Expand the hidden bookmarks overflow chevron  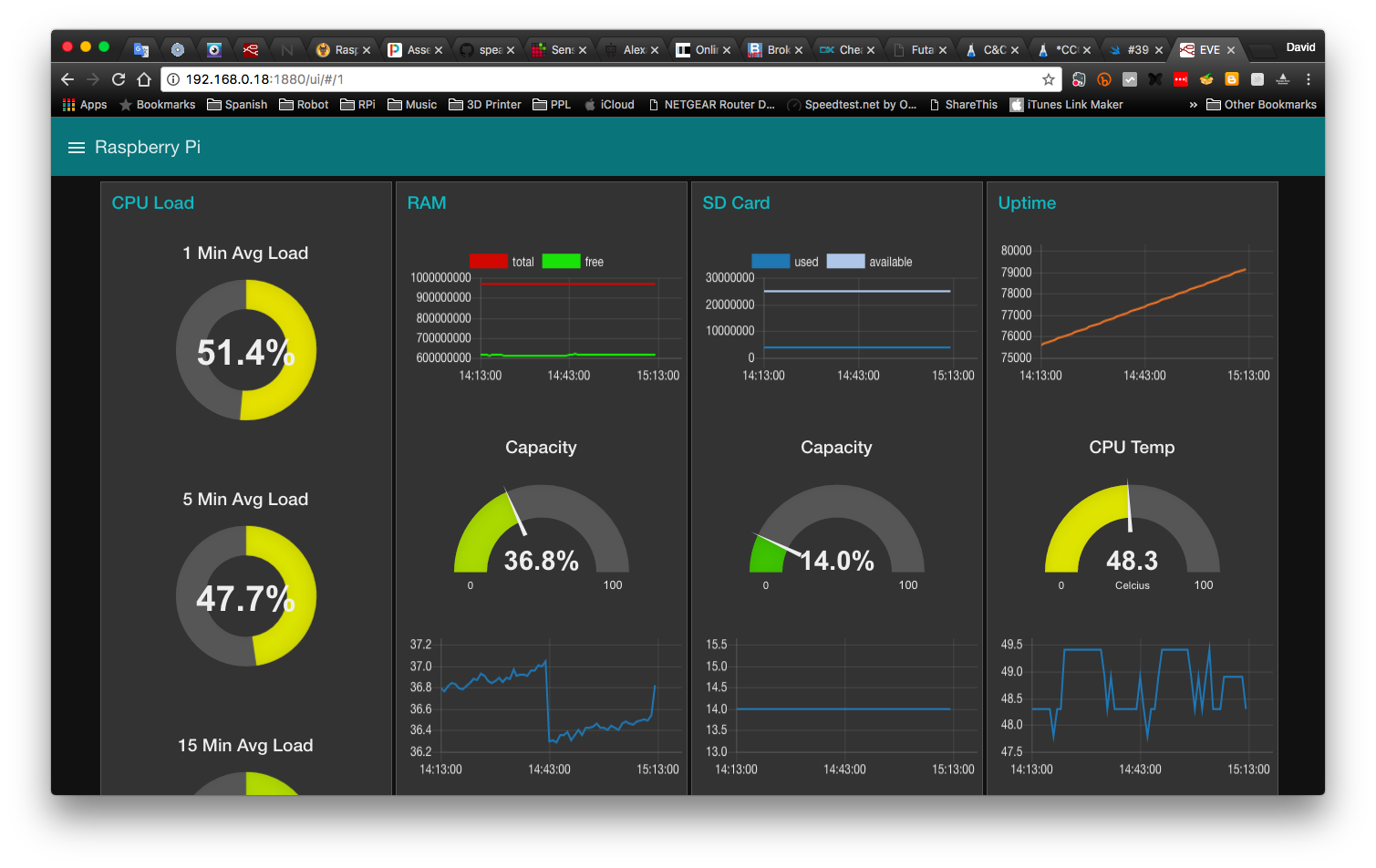[1193, 105]
